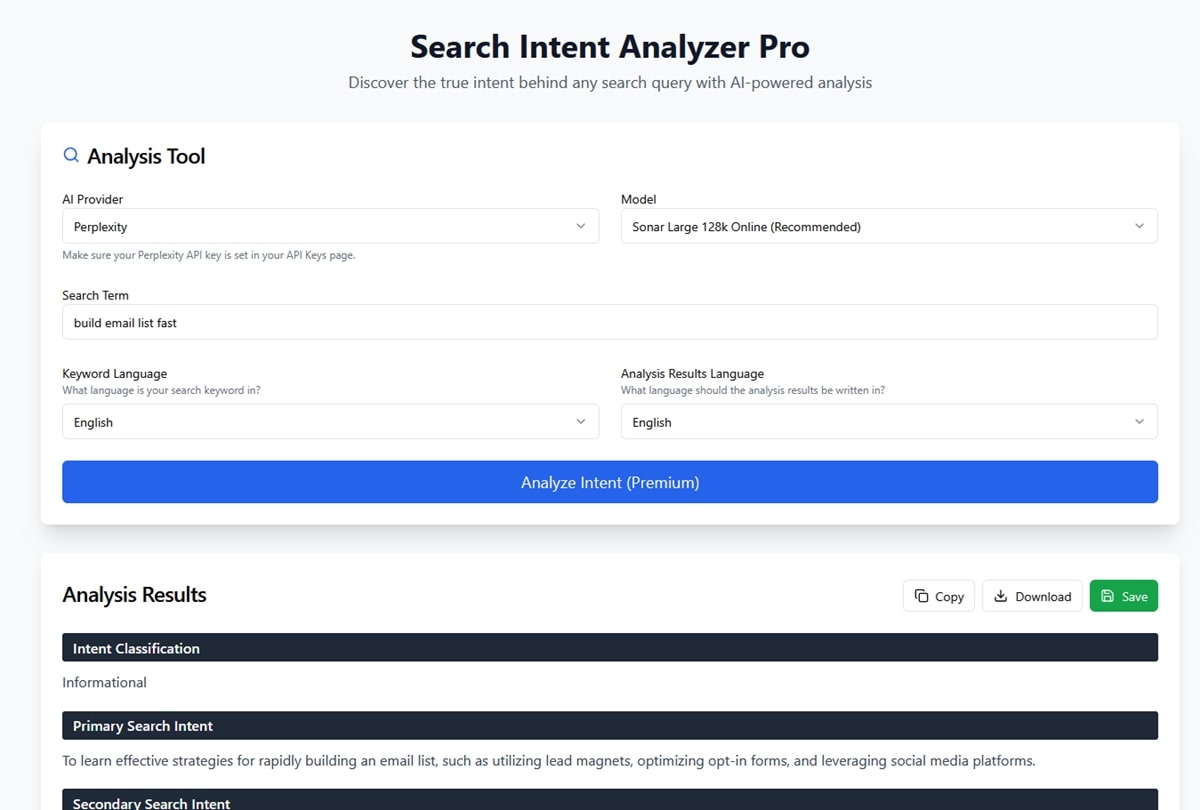The width and height of the screenshot is (1200, 810).
Task: Click the Search Term field label
Action: (95, 295)
